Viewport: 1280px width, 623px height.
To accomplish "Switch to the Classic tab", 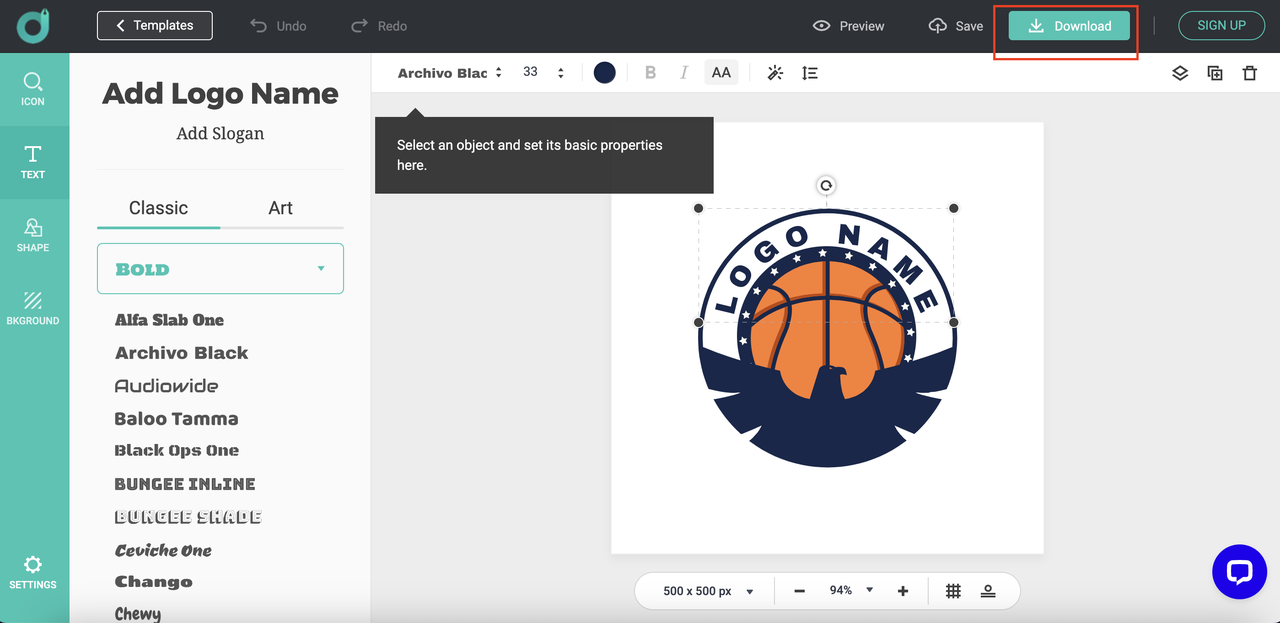I will [x=158, y=208].
